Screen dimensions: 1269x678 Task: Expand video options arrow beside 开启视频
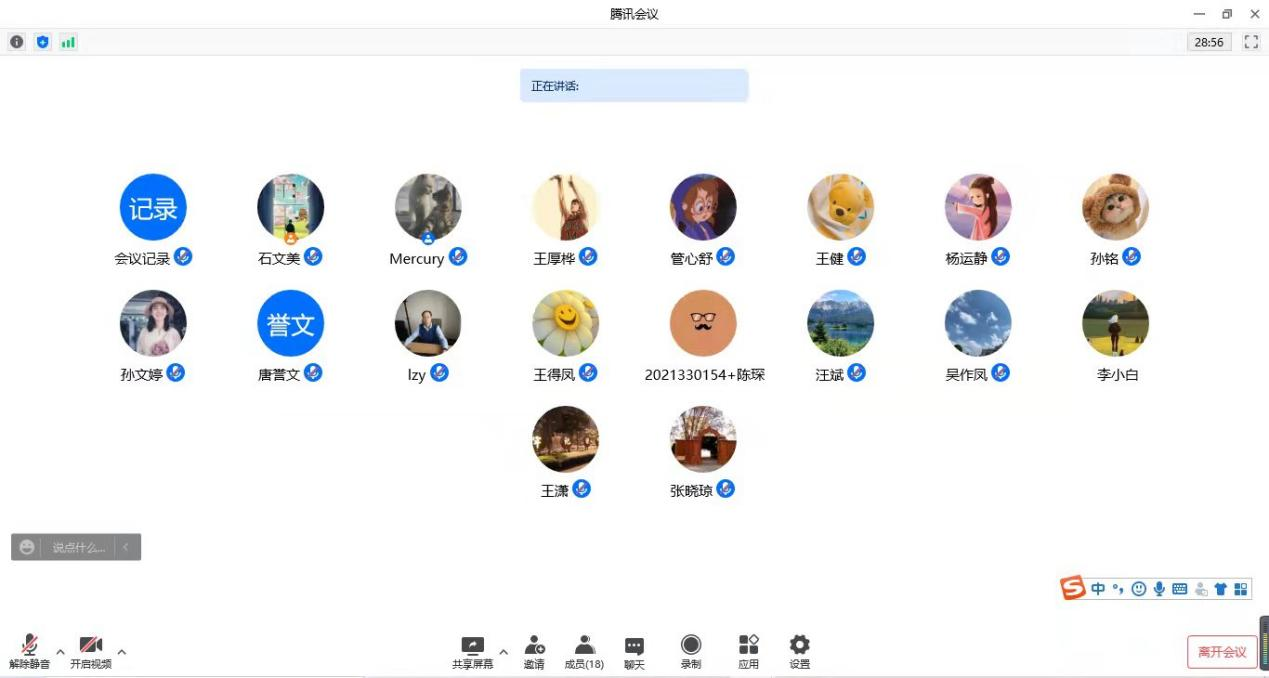(x=122, y=652)
